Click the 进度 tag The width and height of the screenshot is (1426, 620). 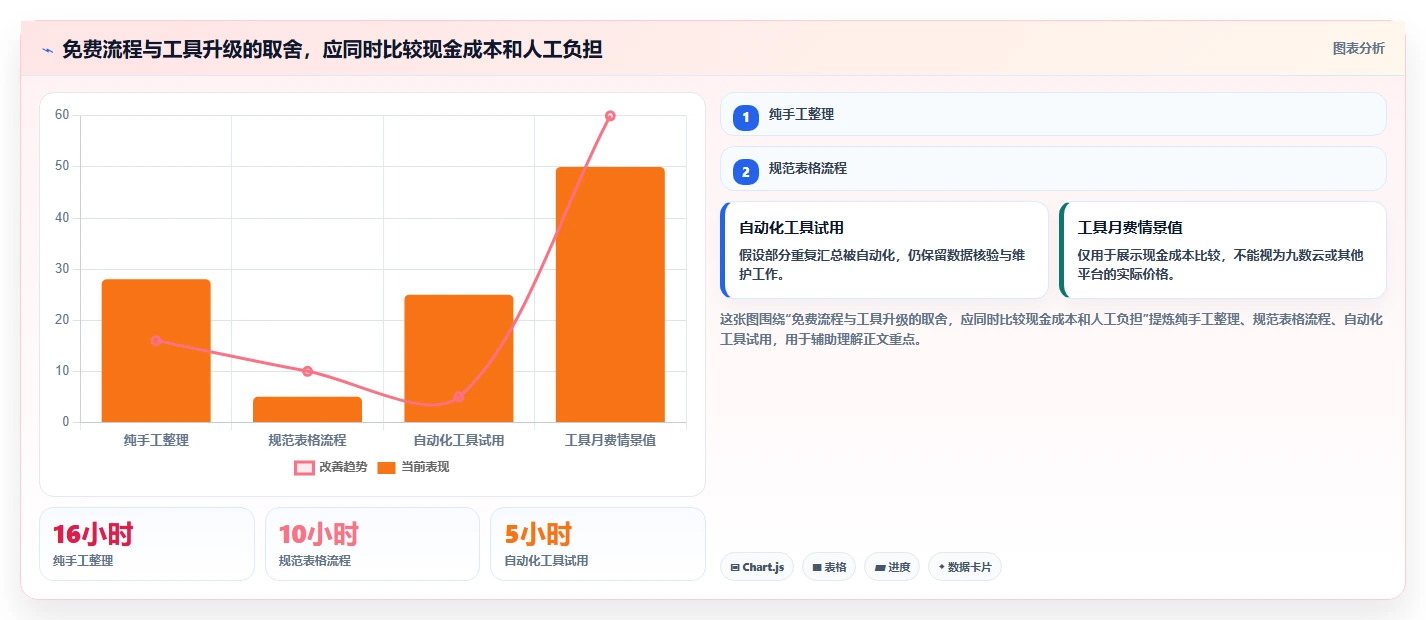(892, 567)
